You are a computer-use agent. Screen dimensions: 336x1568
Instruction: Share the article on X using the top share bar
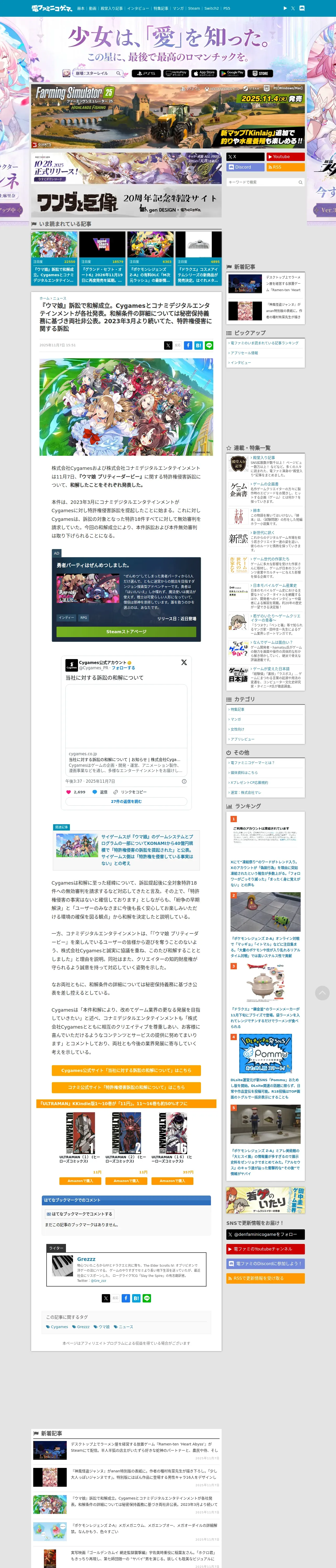(168, 345)
